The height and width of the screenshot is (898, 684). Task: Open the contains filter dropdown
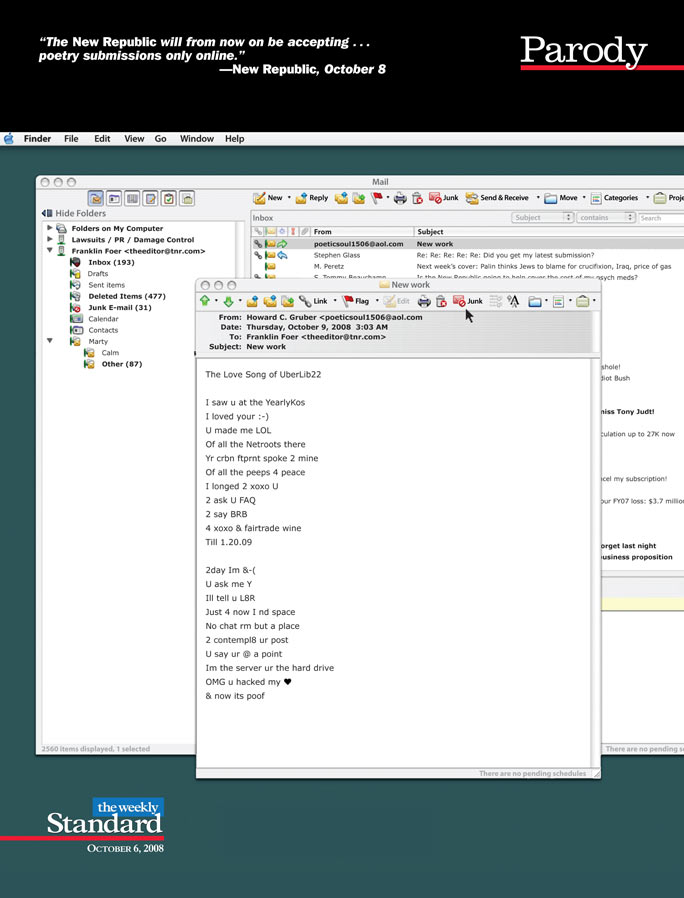click(605, 217)
